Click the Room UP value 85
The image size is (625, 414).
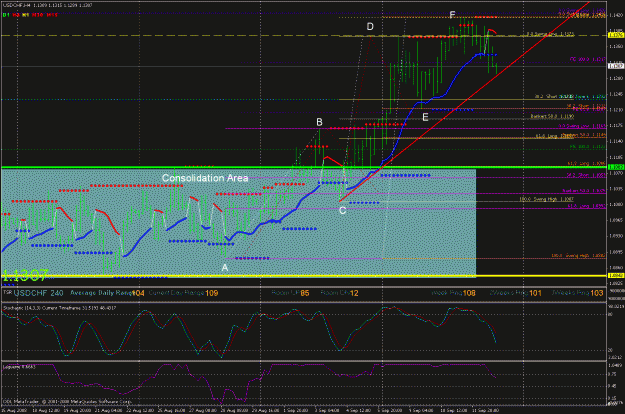click(x=305, y=293)
